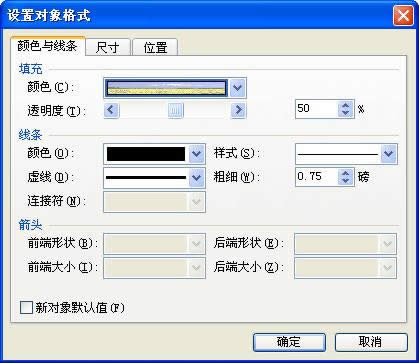Click the 填充 section label

pos(31,69)
